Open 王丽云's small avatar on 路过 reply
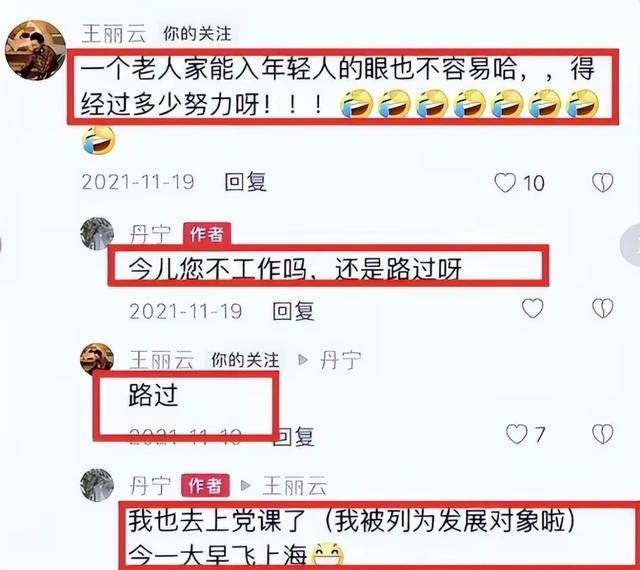This screenshot has width=640, height=570. (97, 359)
